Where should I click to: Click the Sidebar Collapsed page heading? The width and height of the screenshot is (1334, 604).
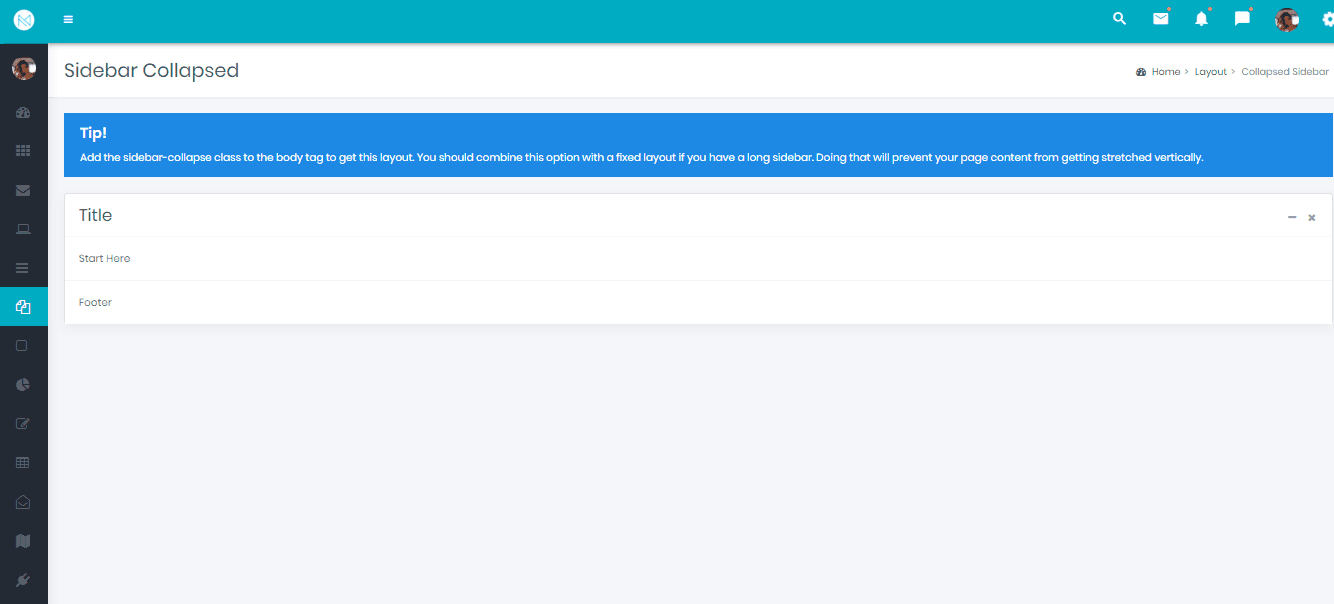pyautogui.click(x=151, y=70)
